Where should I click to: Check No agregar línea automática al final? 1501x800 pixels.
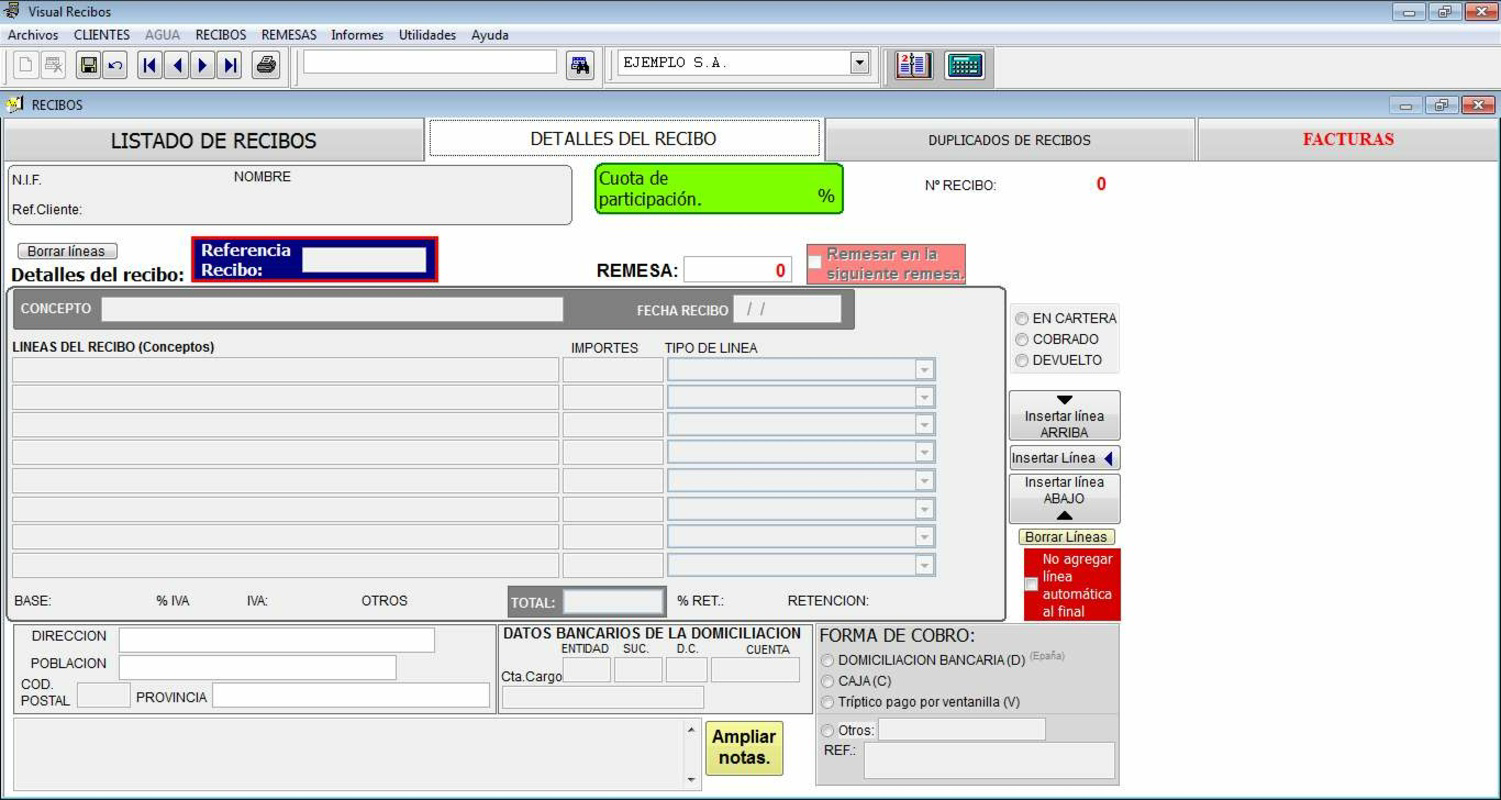1031,584
